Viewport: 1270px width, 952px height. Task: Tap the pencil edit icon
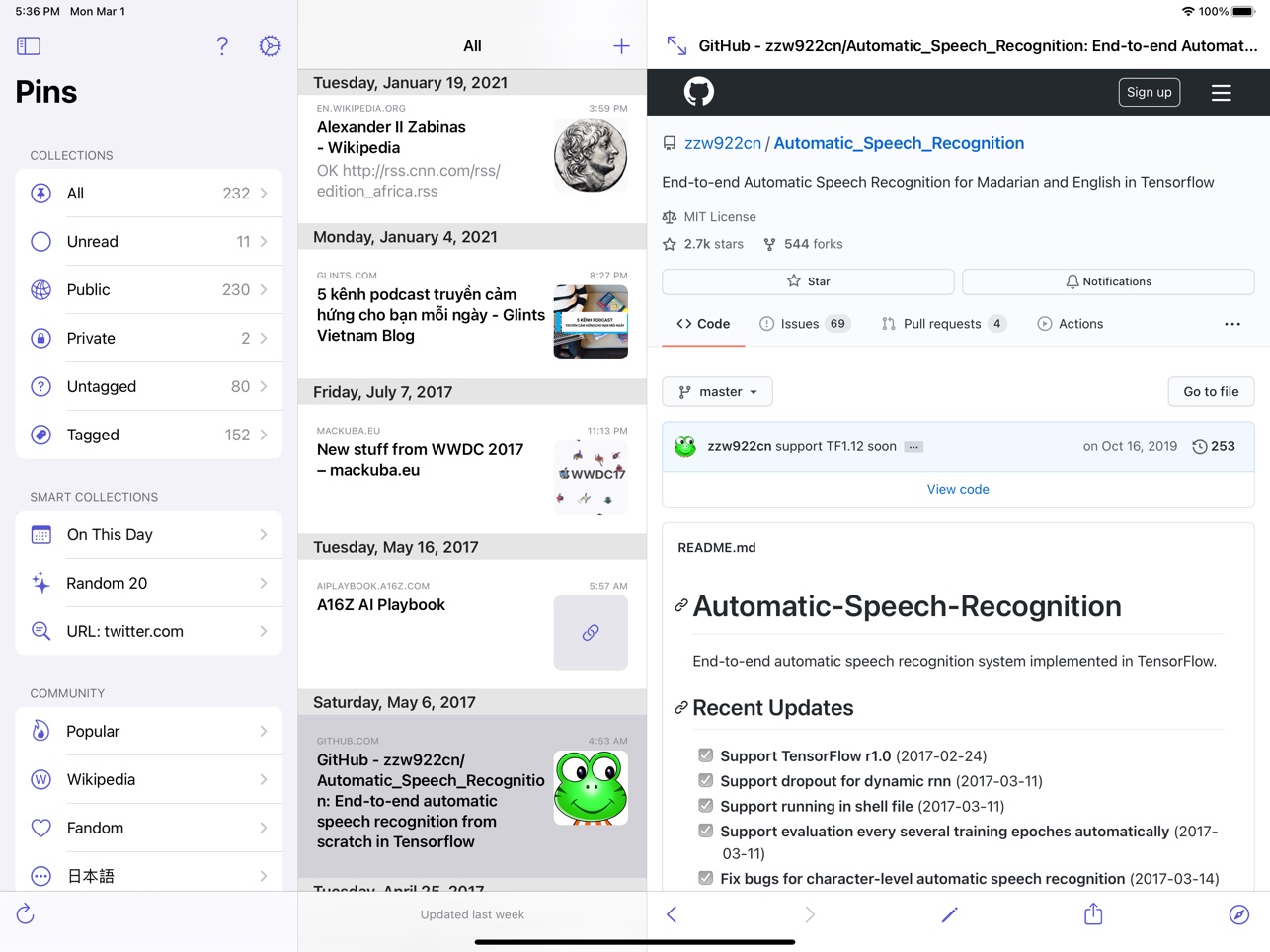(949, 914)
